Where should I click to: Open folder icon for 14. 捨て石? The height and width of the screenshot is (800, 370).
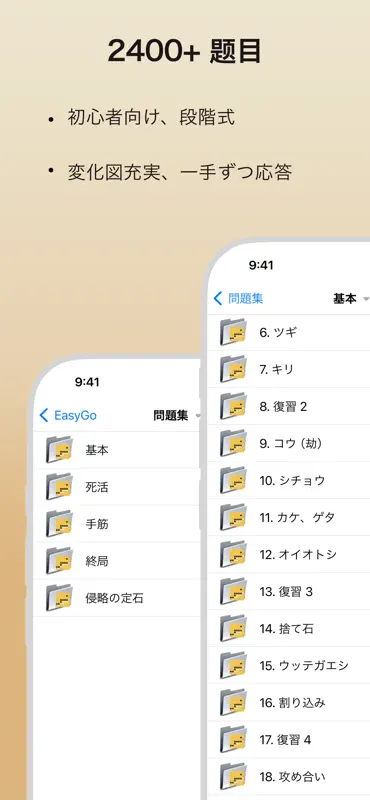233,628
